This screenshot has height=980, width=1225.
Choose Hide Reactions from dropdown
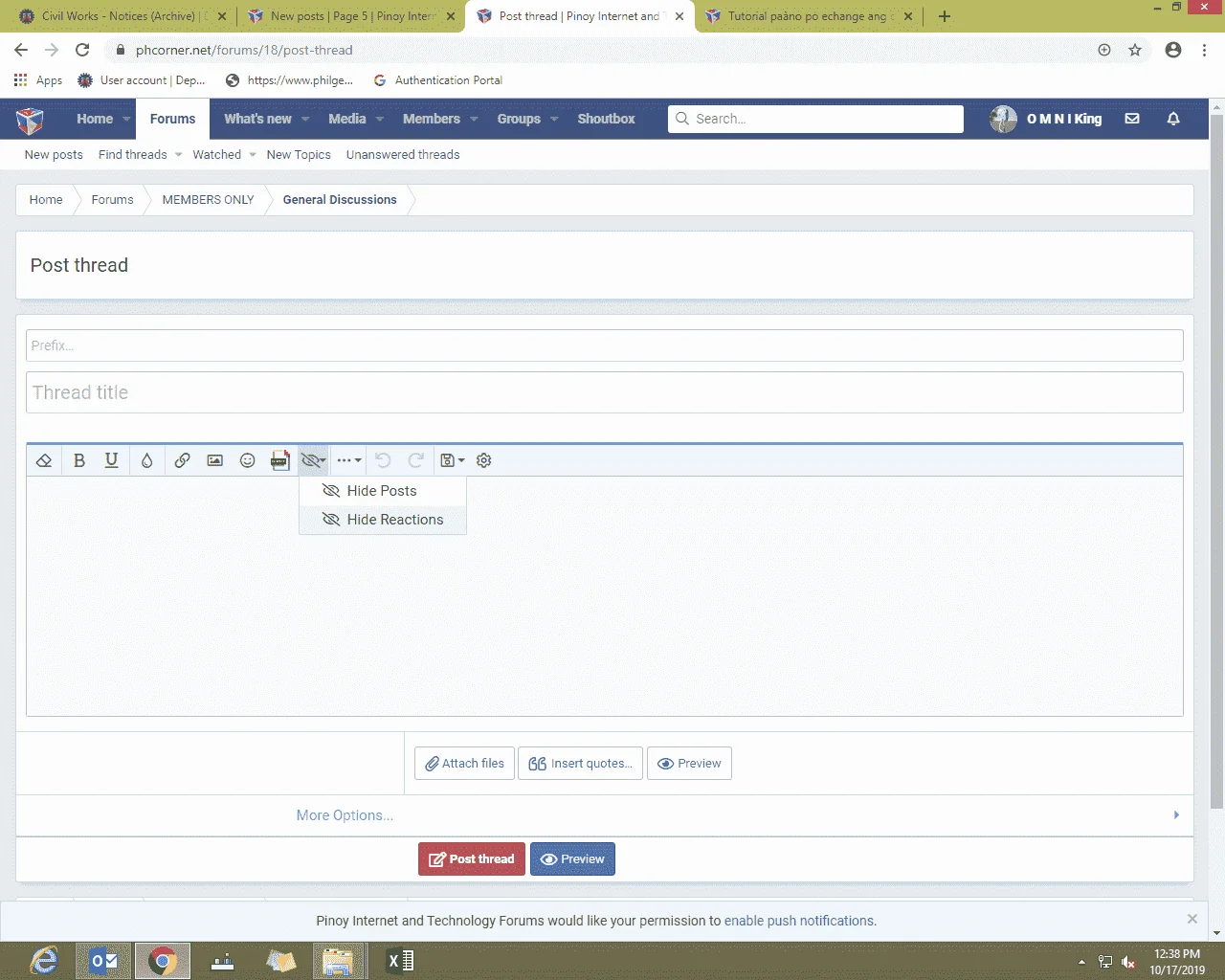pos(383,520)
